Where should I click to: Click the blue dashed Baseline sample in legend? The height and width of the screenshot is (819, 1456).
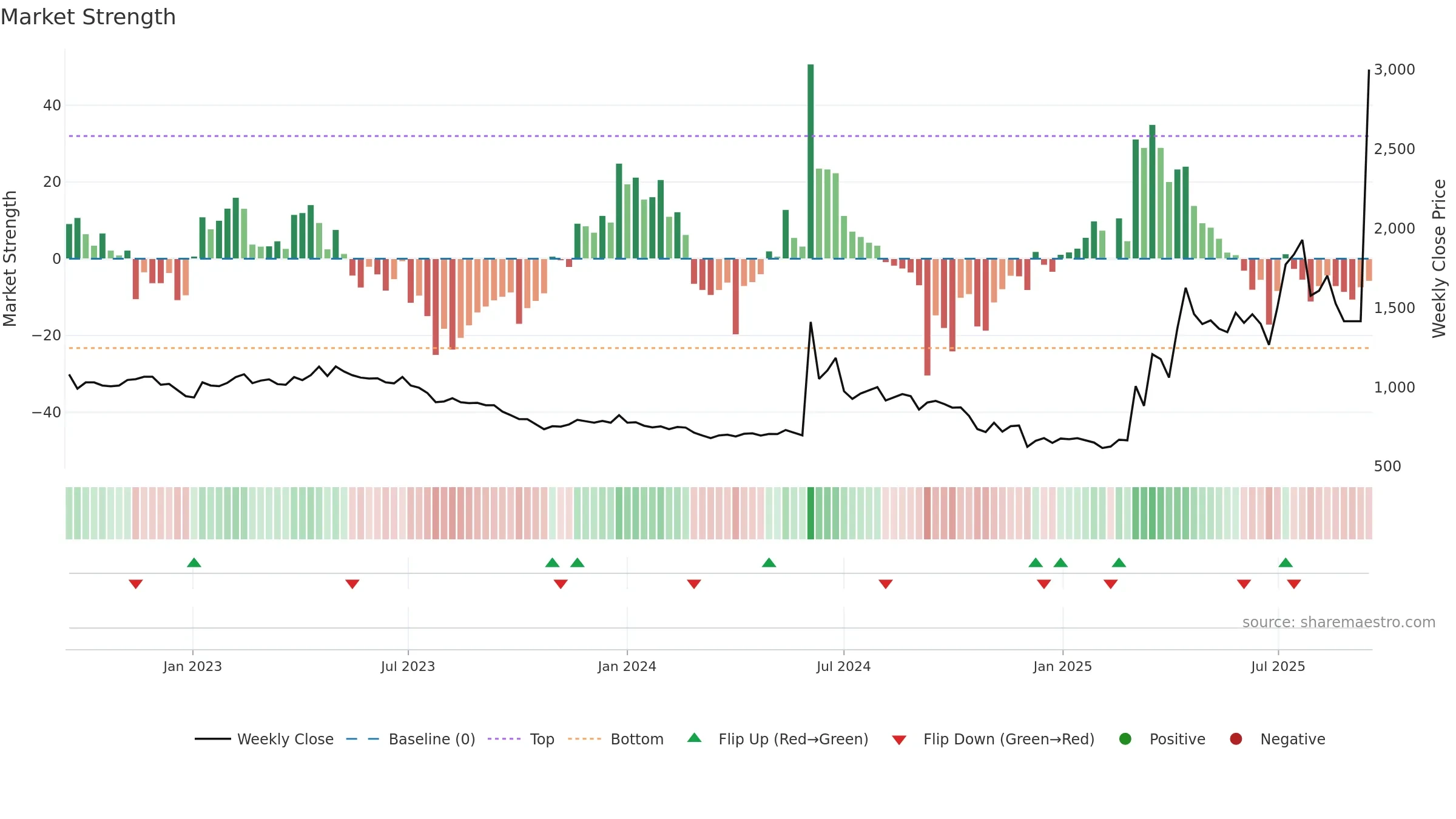pos(363,739)
